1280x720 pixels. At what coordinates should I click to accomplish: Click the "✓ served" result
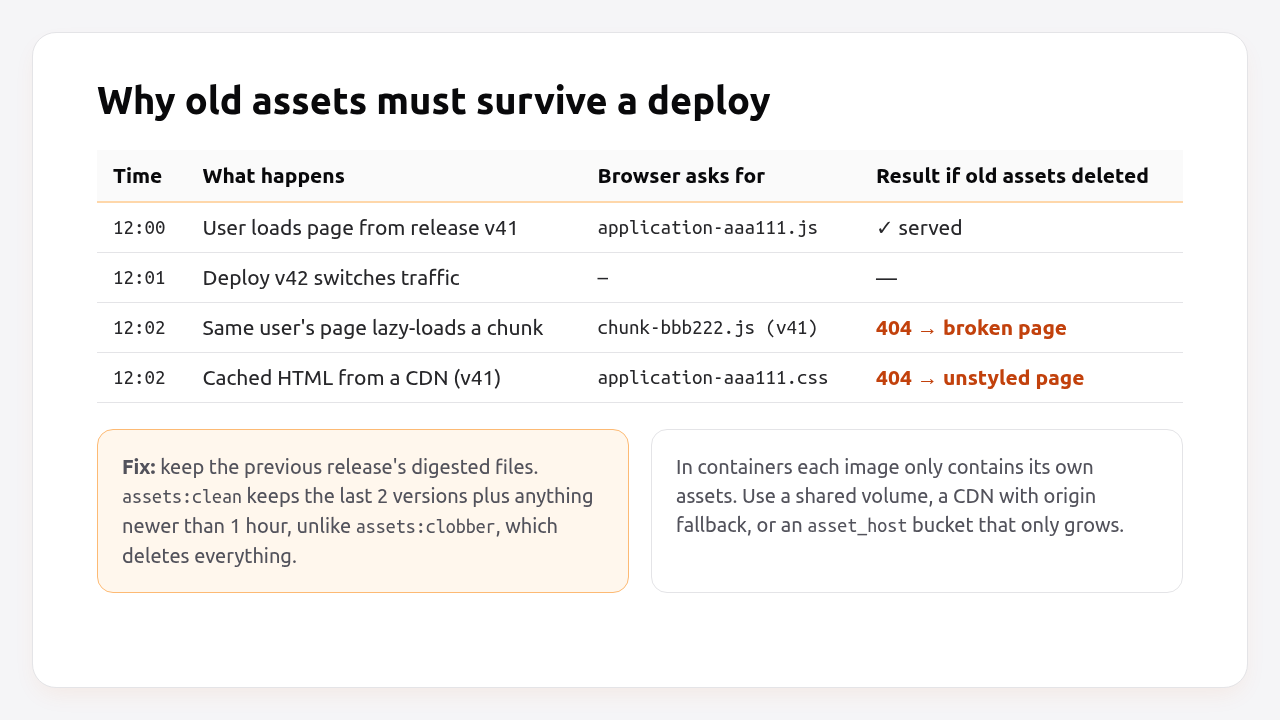tap(919, 228)
